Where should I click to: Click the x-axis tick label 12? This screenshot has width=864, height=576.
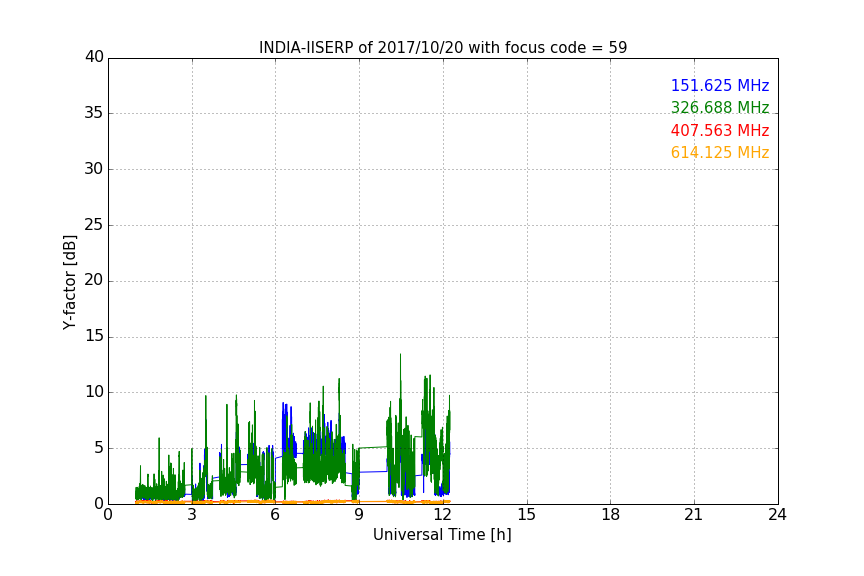443,515
